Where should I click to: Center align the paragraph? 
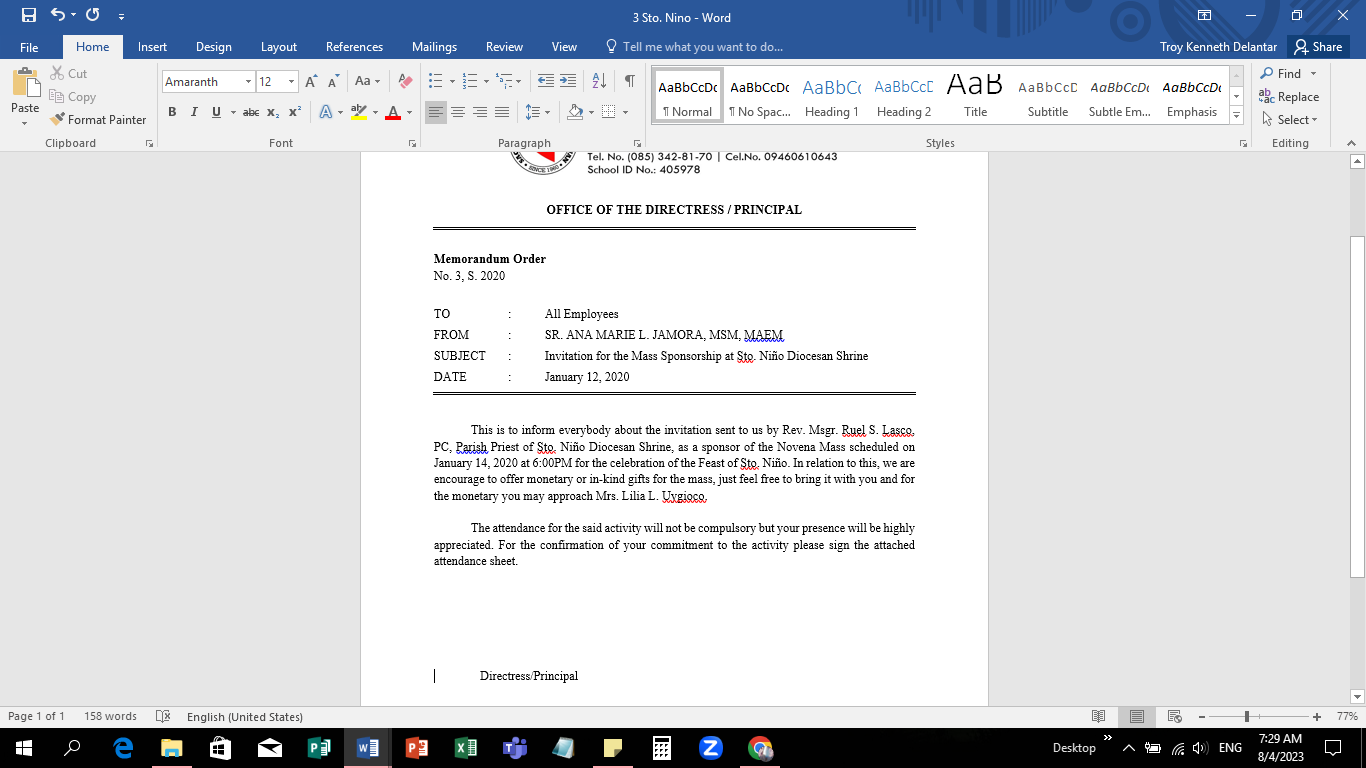pyautogui.click(x=458, y=112)
